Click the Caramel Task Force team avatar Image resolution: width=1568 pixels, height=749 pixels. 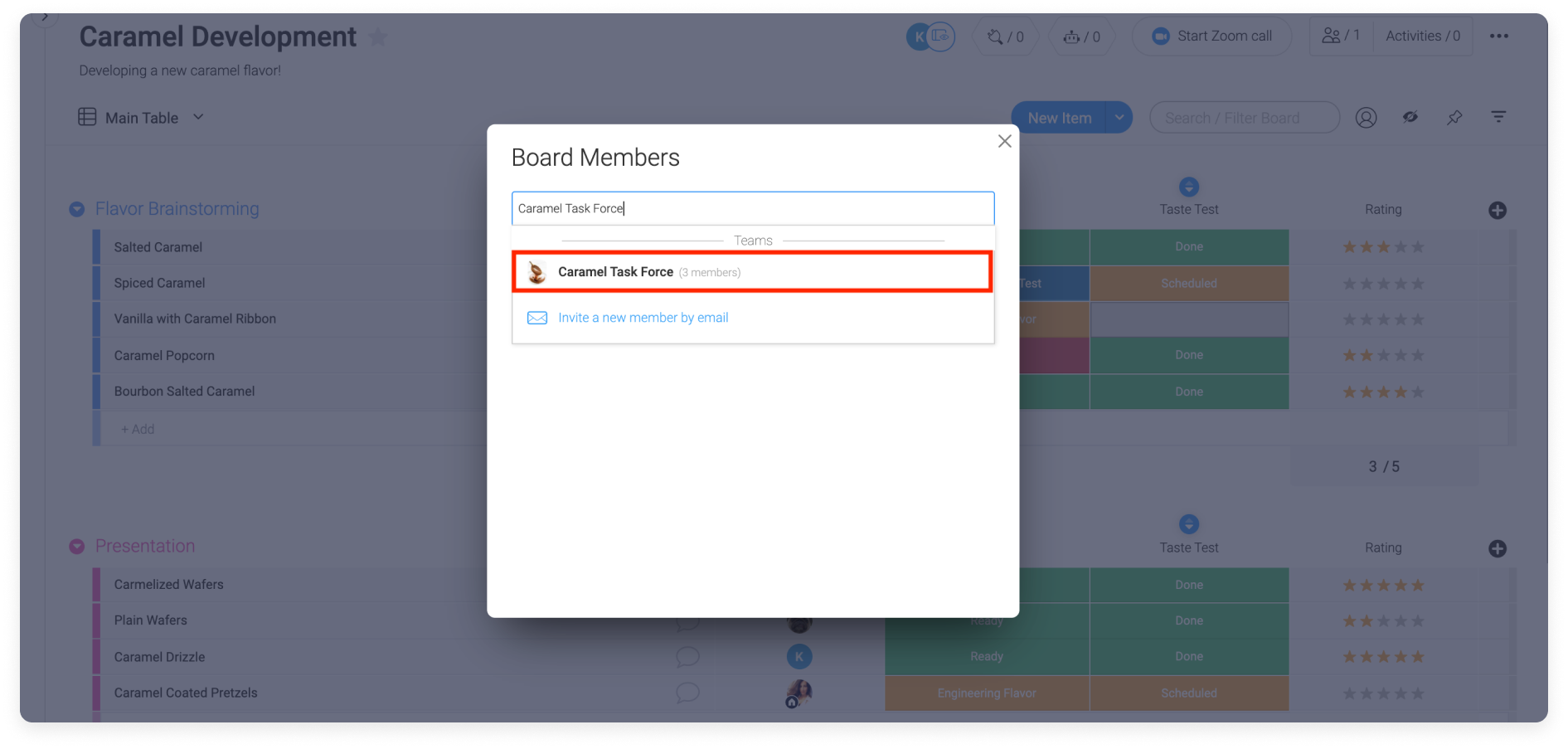(x=537, y=272)
